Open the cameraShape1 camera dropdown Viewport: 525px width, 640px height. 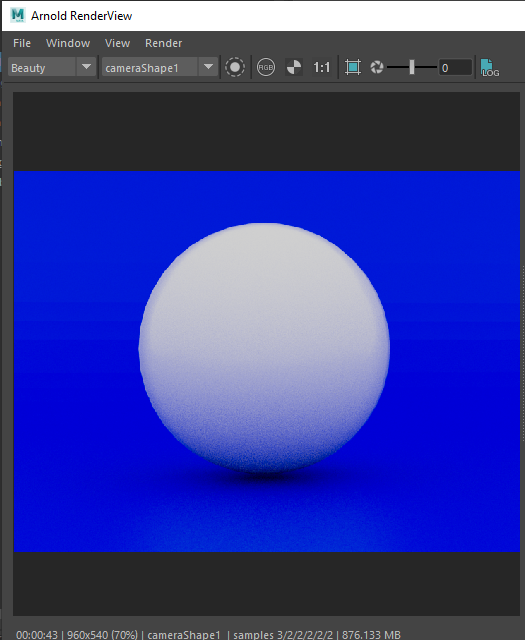click(x=160, y=67)
